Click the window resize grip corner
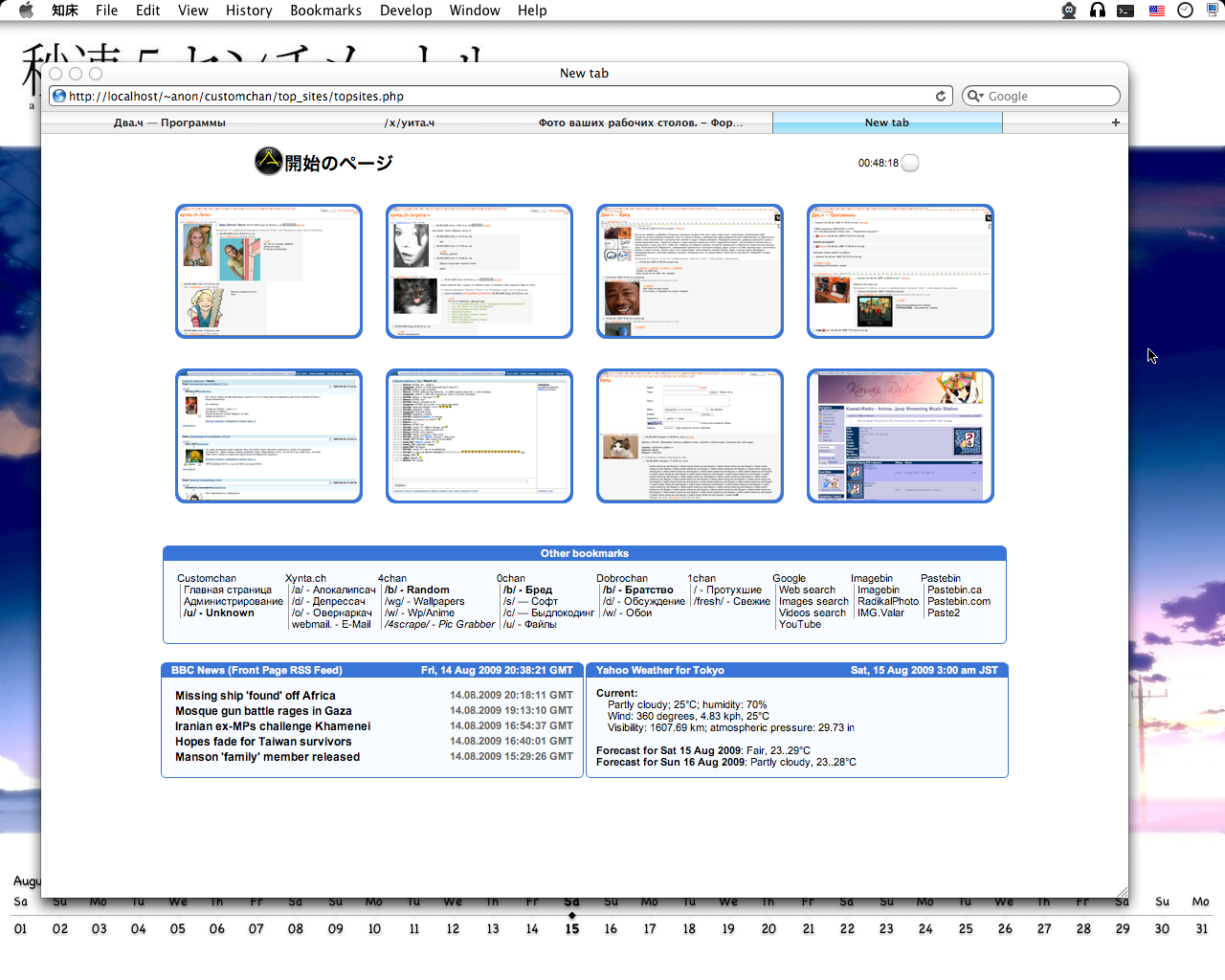The height and width of the screenshot is (980, 1225). 1122,891
